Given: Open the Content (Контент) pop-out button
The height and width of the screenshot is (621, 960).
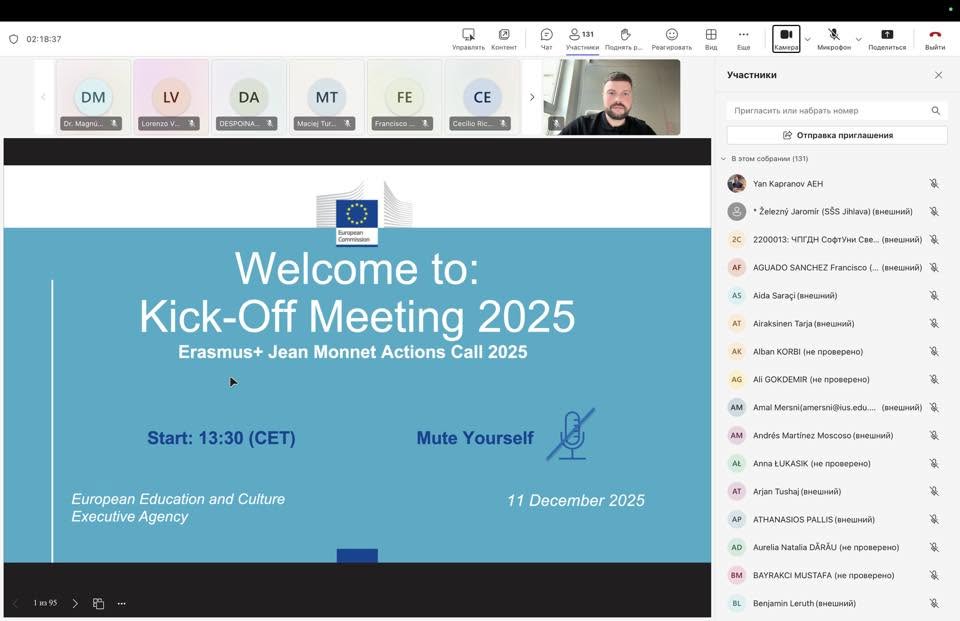Looking at the screenshot, I should coord(504,39).
